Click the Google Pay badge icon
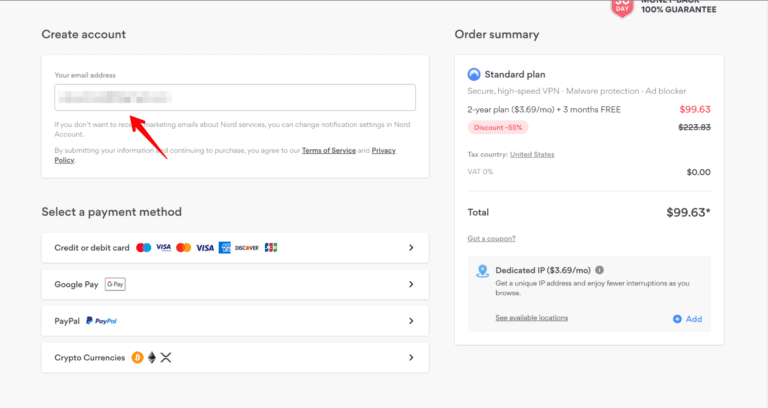Viewport: 768px width, 408px height. point(115,284)
